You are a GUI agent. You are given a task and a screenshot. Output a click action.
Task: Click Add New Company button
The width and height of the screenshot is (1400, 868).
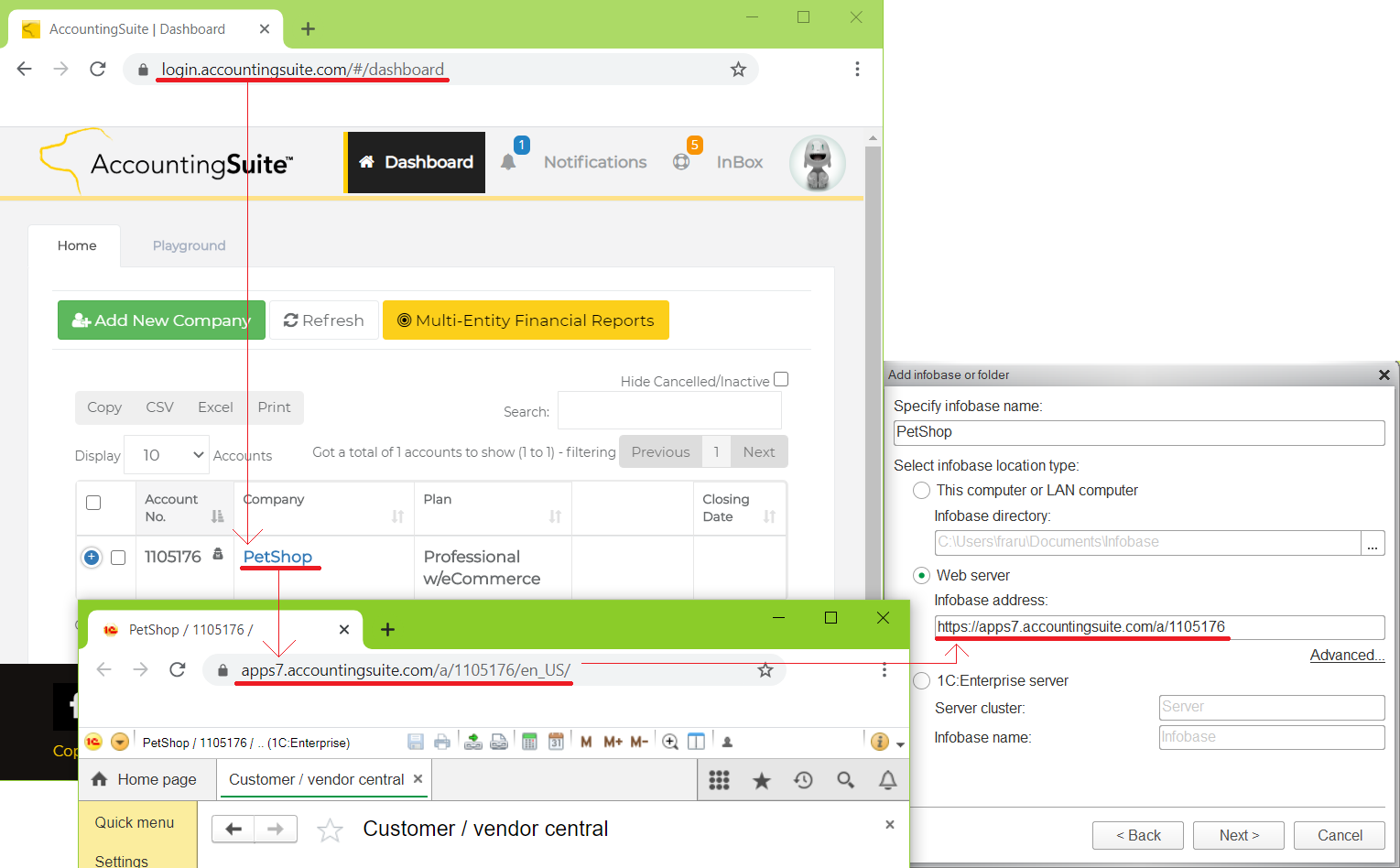click(161, 320)
